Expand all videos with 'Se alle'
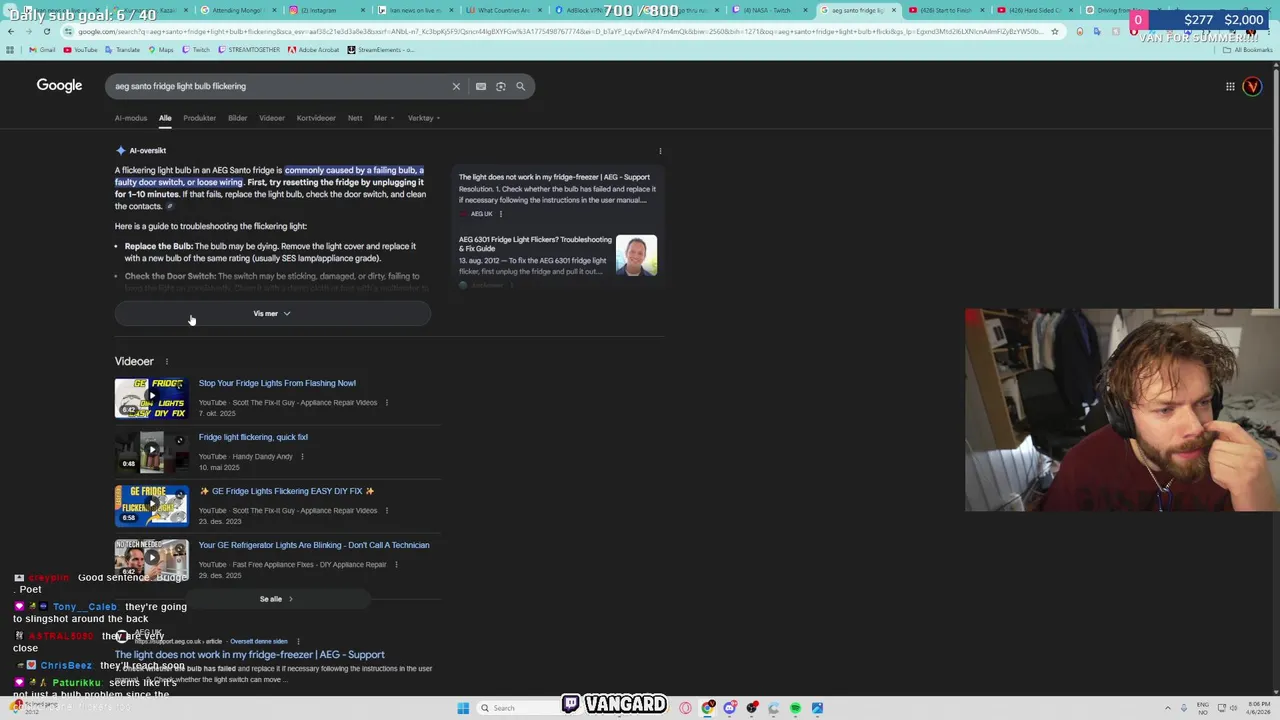1280x720 pixels. 276,599
